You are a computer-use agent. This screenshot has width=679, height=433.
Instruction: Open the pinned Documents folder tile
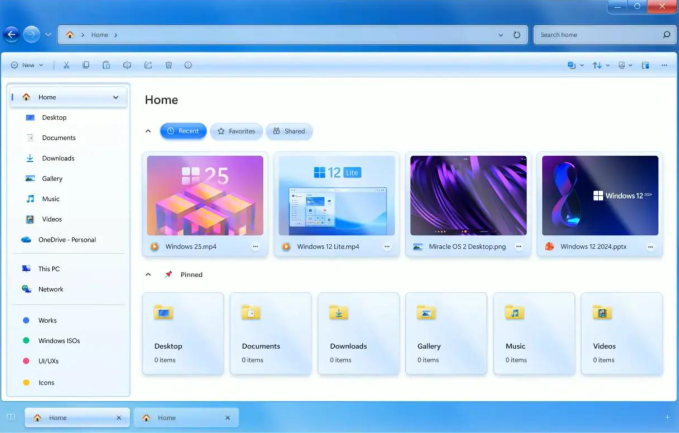(271, 333)
